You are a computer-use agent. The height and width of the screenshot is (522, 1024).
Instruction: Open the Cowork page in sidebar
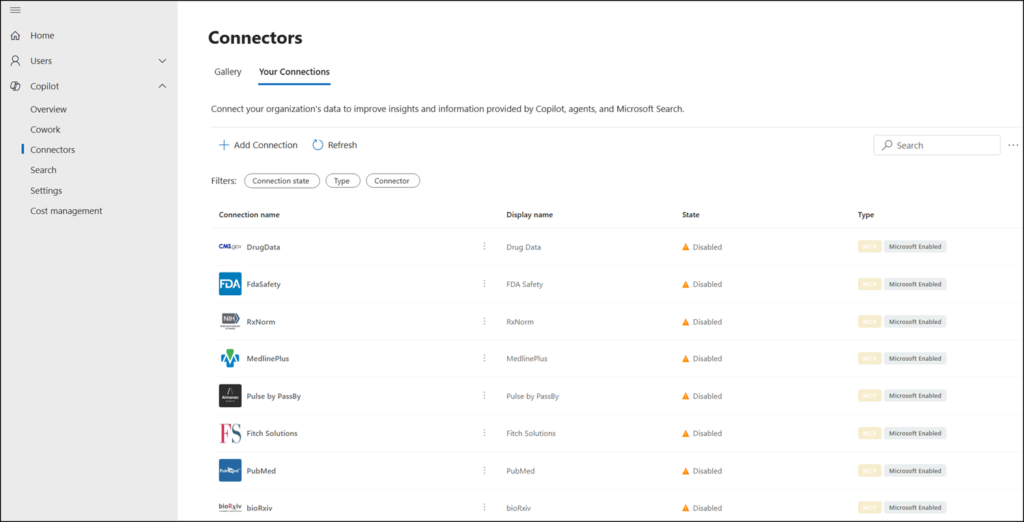pyautogui.click(x=45, y=129)
